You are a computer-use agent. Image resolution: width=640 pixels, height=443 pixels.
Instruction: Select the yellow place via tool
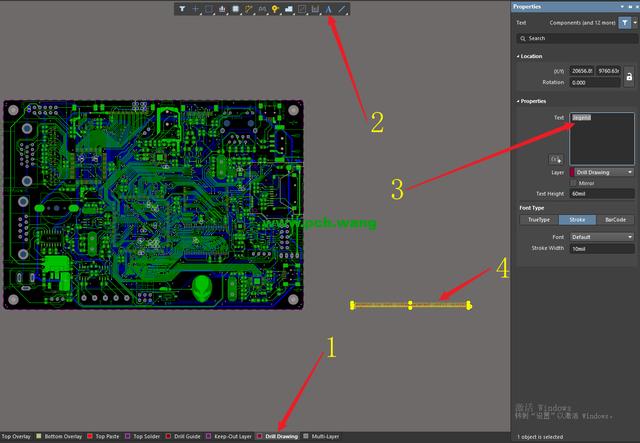coord(276,9)
